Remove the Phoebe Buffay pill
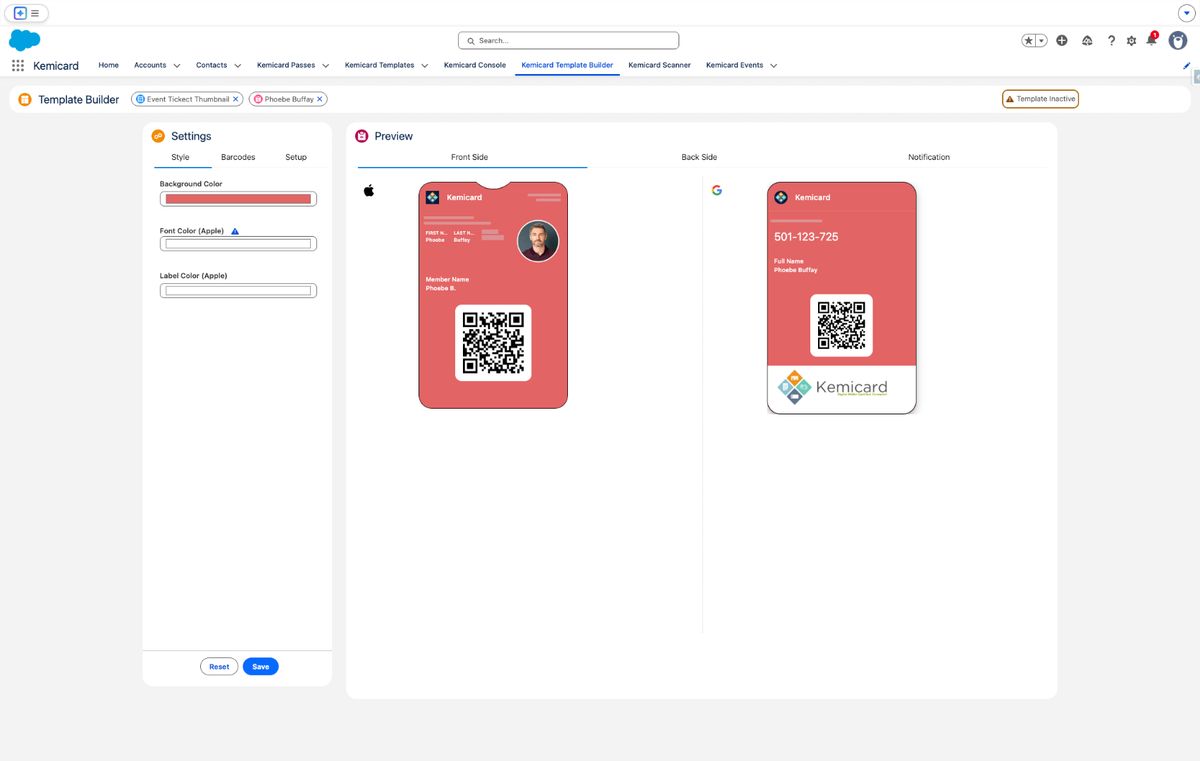Viewport: 1200px width, 761px height. pyautogui.click(x=320, y=99)
